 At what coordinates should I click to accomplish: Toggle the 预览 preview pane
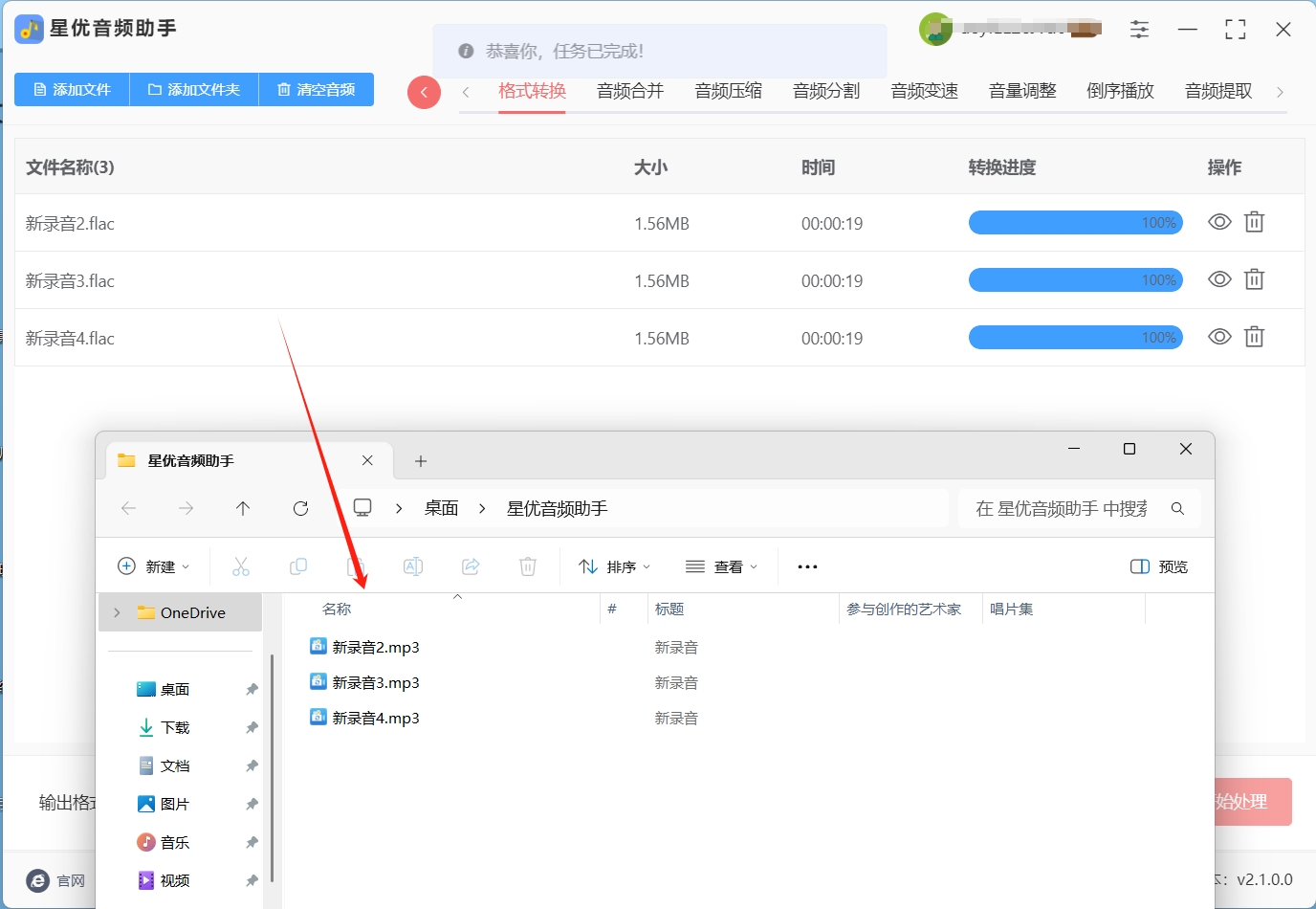(1159, 566)
